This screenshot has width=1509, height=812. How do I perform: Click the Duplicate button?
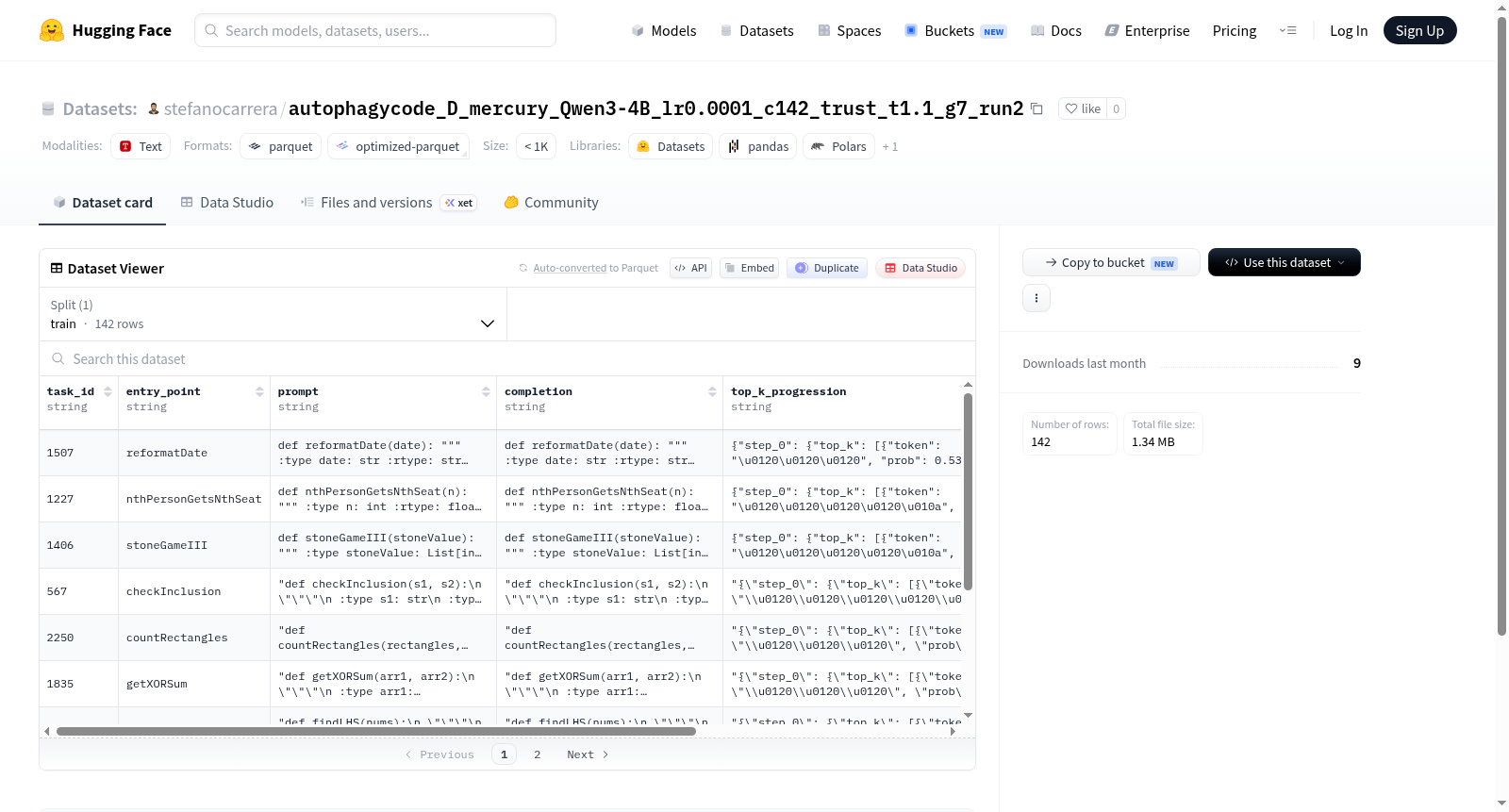(x=827, y=268)
